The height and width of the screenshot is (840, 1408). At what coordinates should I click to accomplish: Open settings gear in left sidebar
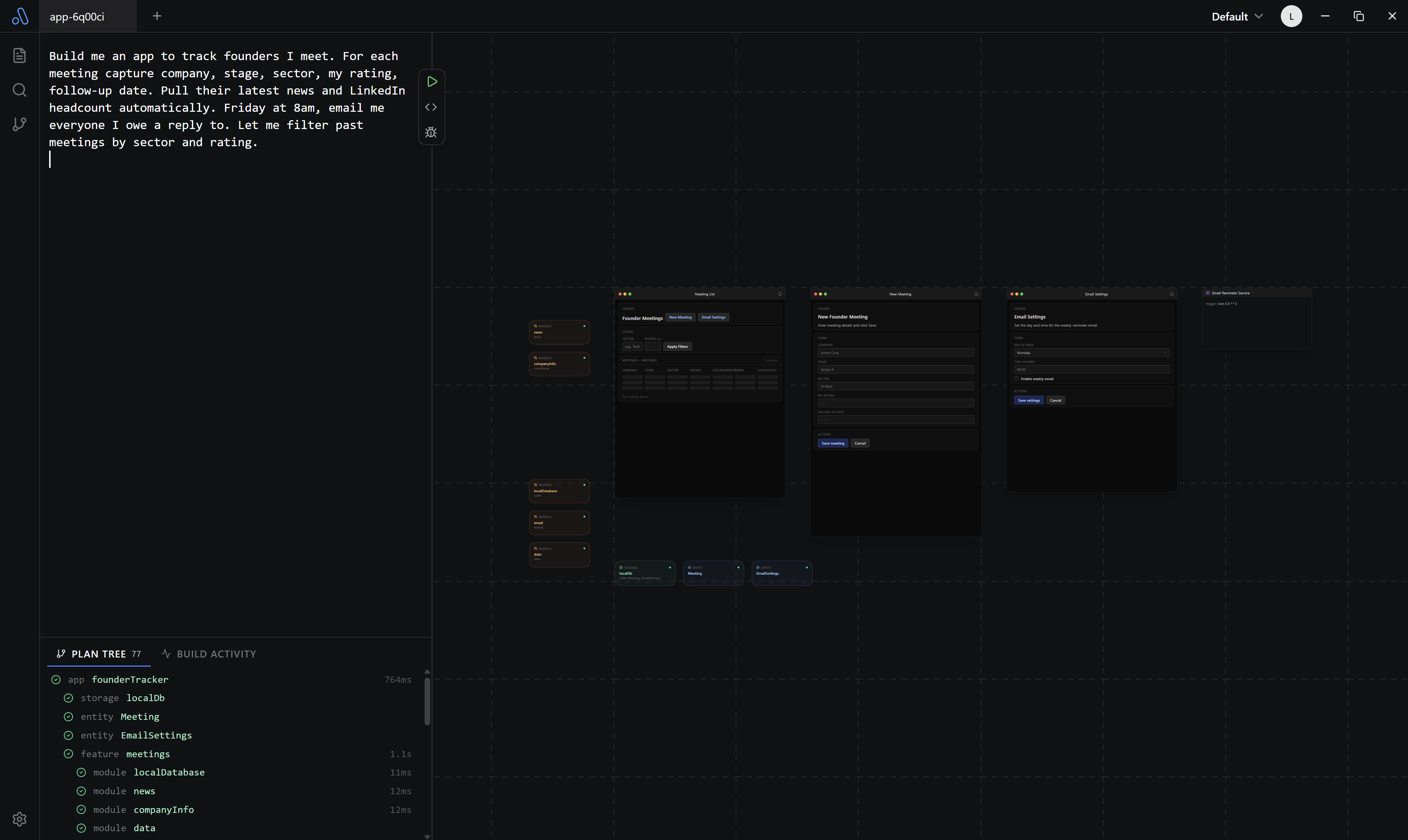click(x=19, y=819)
